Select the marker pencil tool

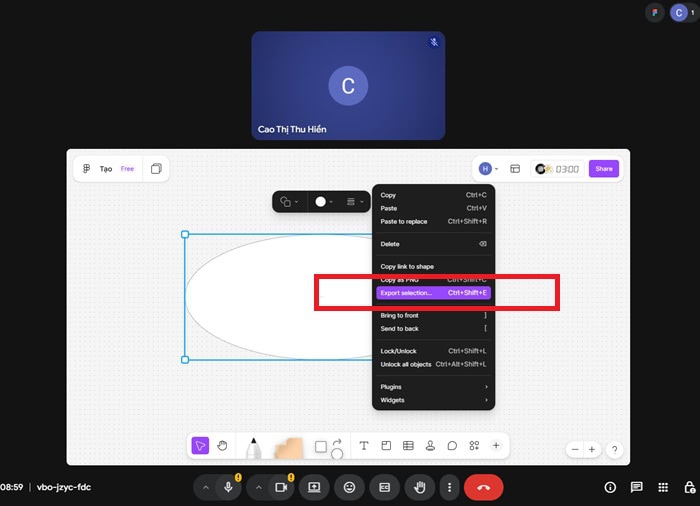point(253,448)
